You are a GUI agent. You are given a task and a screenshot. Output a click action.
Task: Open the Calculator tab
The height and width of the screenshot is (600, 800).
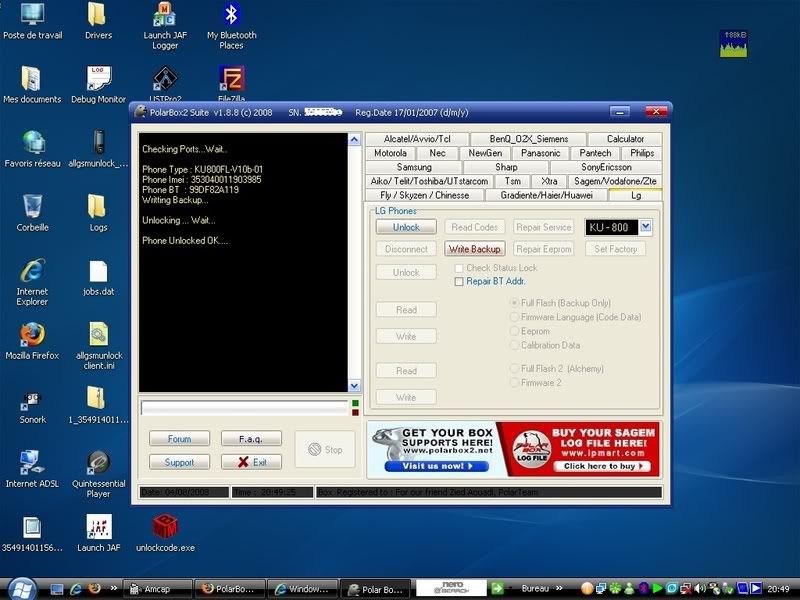[625, 139]
